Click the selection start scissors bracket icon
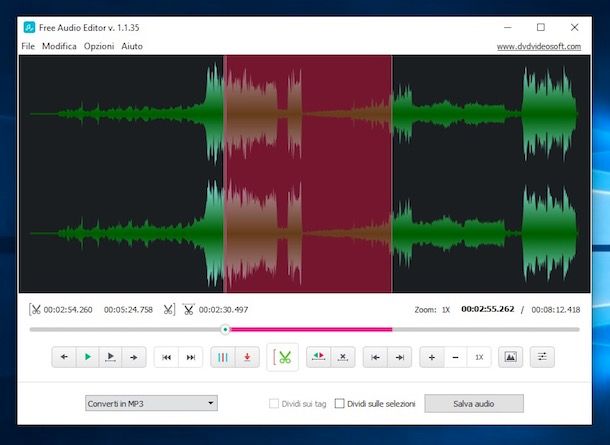The height and width of the screenshot is (445, 610). [x=35, y=310]
